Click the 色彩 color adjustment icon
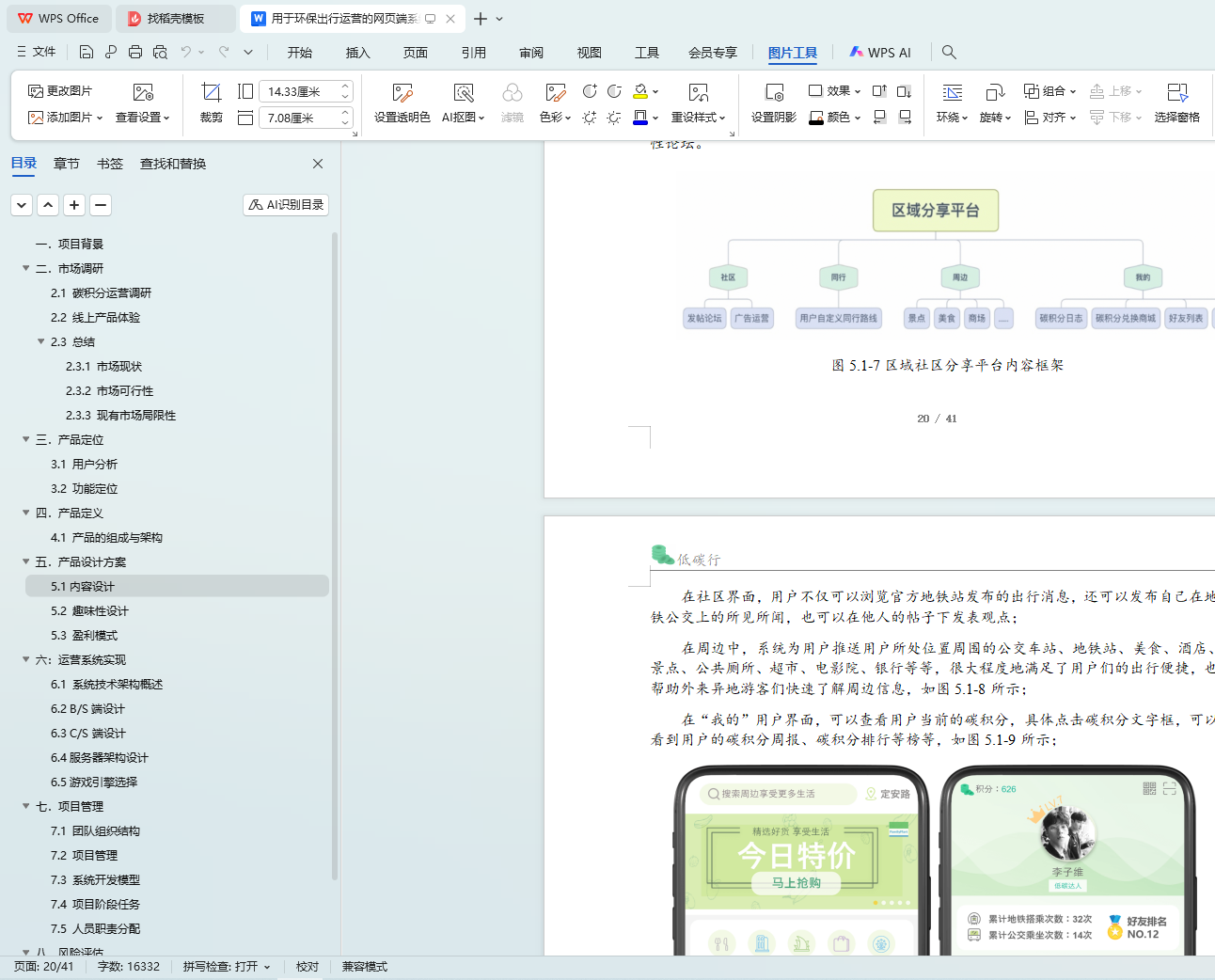 (555, 92)
